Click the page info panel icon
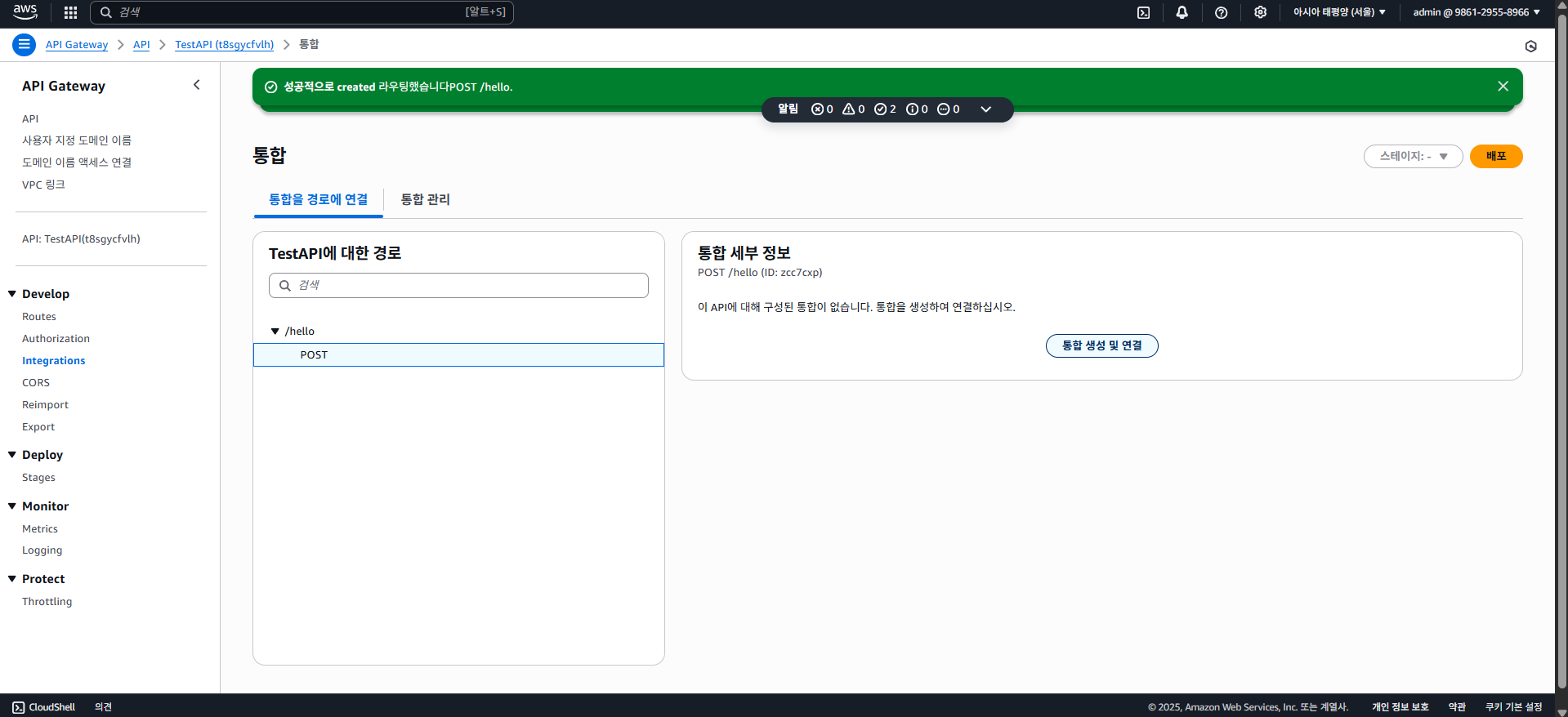The width and height of the screenshot is (1568, 717). [x=1530, y=46]
